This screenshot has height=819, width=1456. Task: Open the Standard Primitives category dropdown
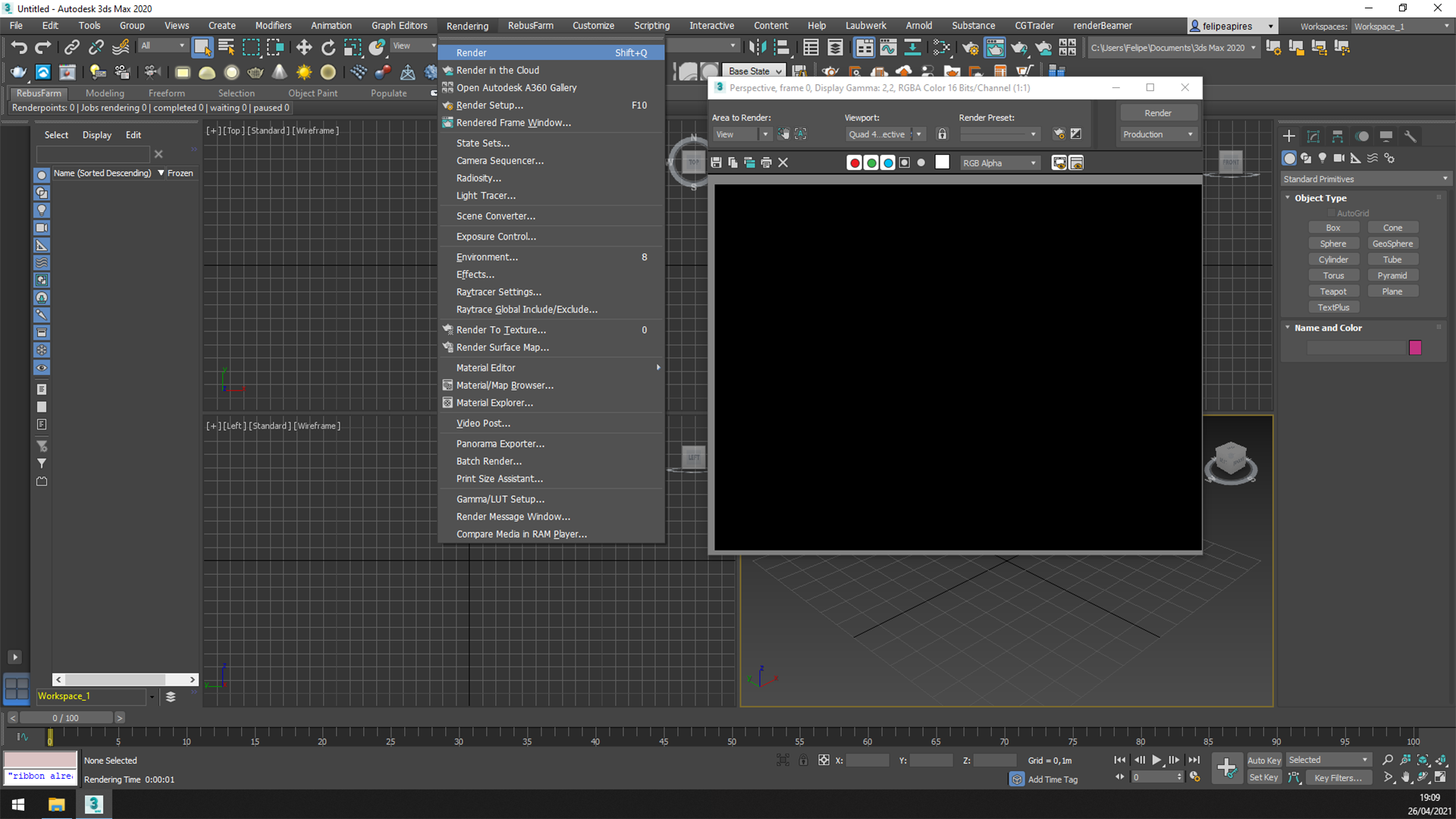(x=1364, y=179)
